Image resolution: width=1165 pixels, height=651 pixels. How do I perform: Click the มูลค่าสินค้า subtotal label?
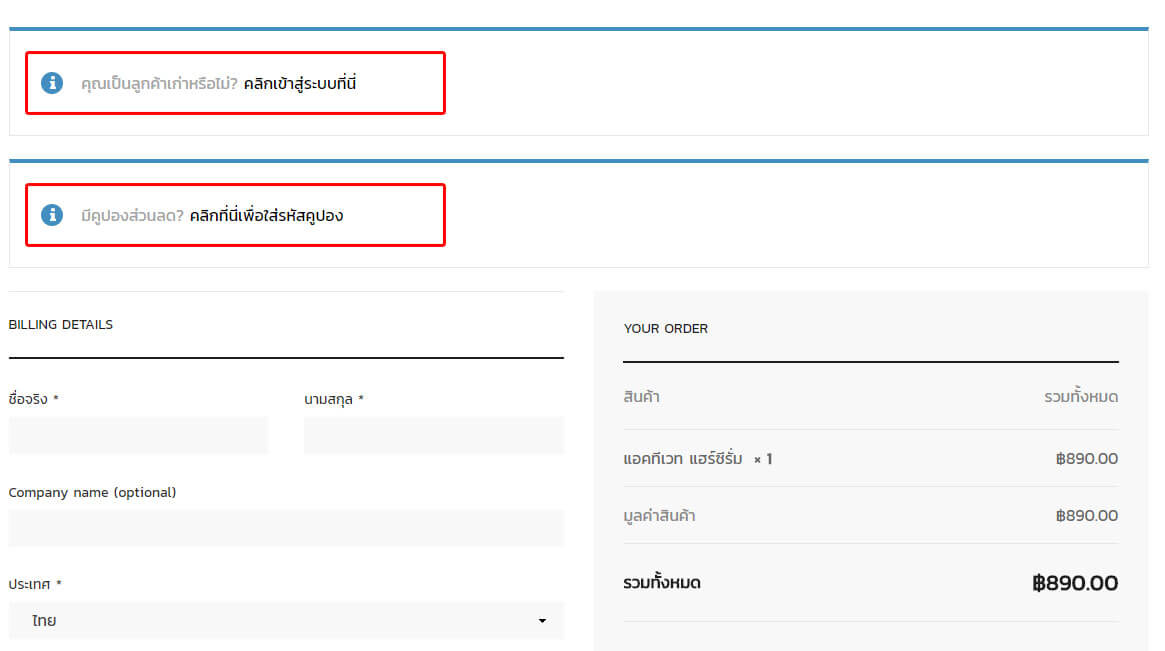(659, 516)
